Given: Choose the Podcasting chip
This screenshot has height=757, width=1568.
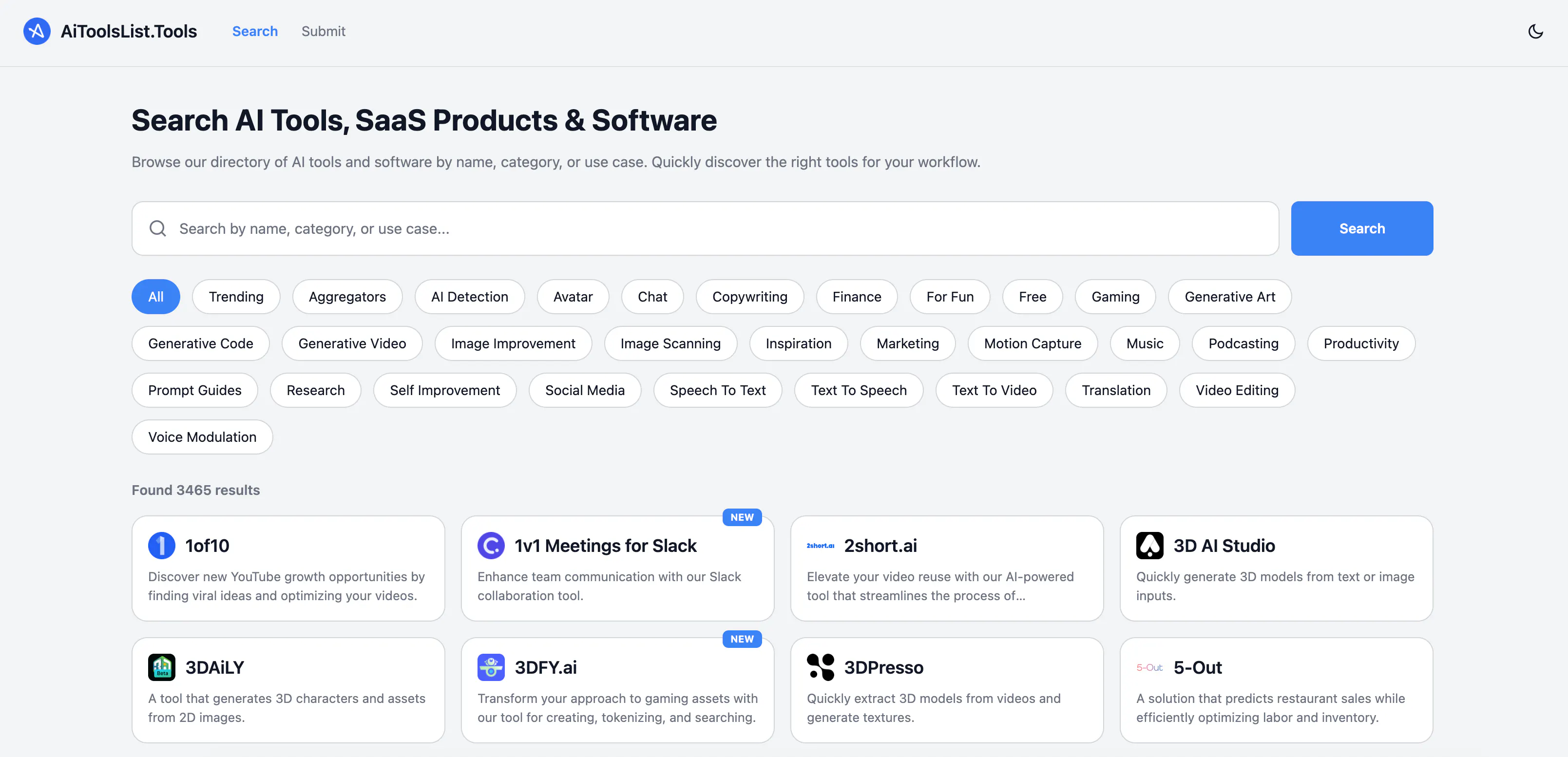Looking at the screenshot, I should 1243,343.
